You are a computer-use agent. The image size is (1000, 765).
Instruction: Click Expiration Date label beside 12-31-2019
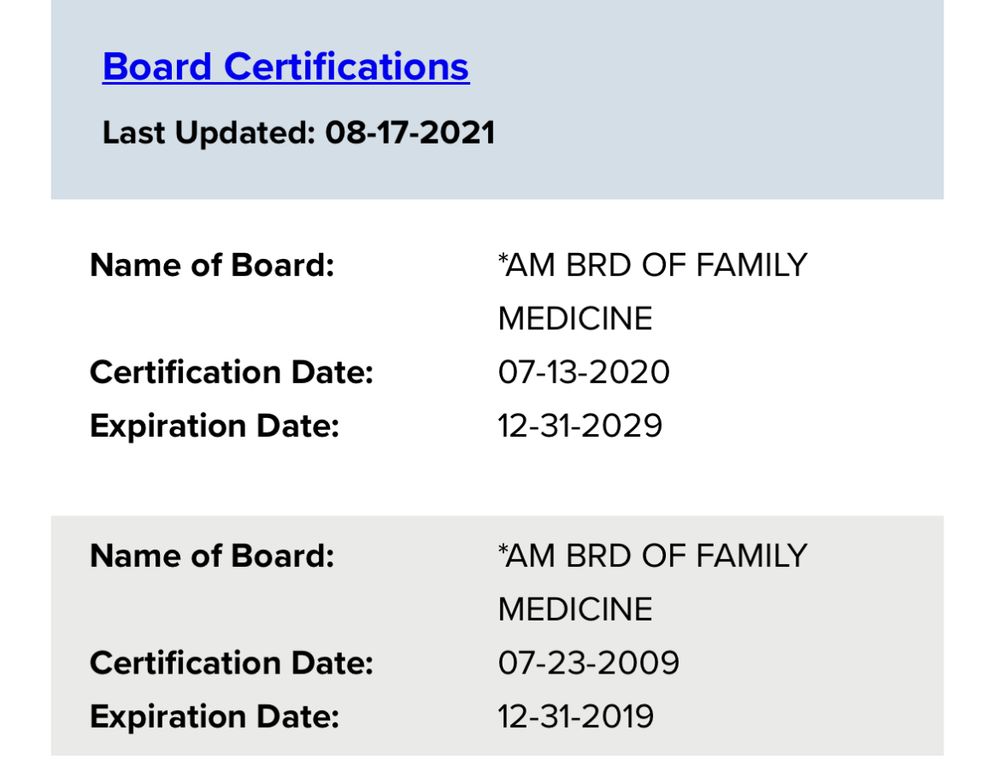click(x=215, y=717)
